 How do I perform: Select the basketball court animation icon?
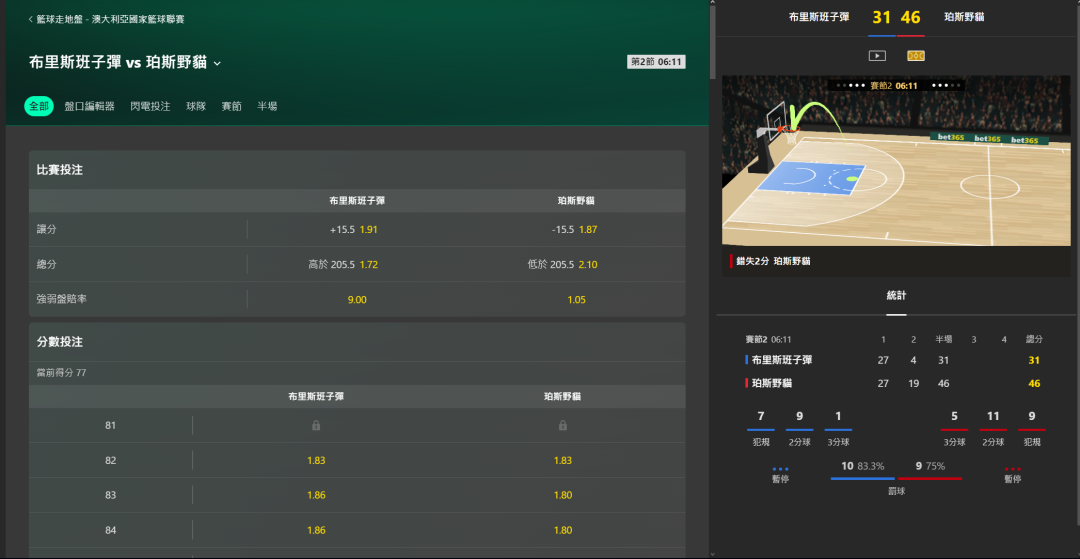click(916, 56)
